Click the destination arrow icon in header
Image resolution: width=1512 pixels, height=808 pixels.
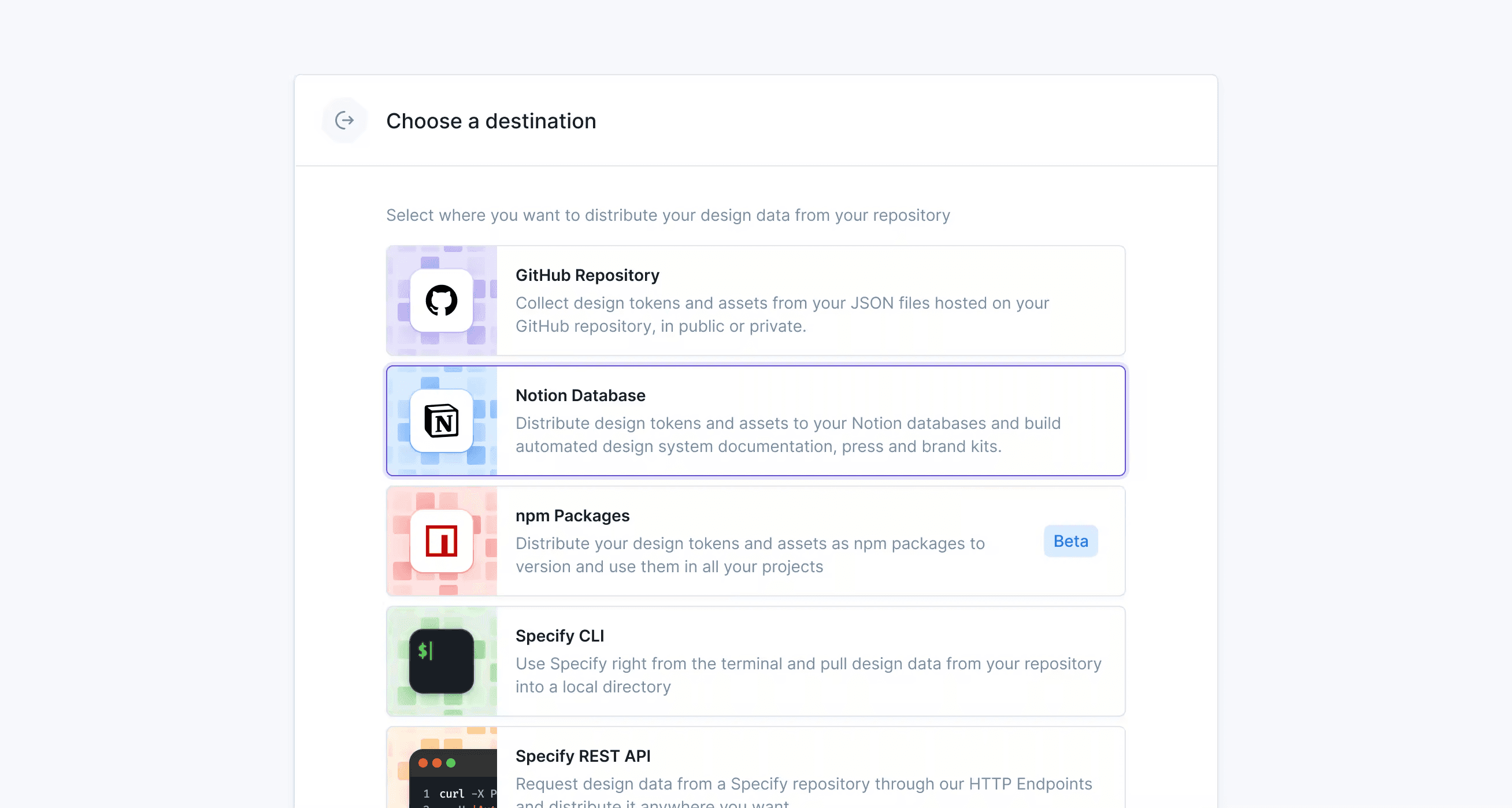[x=344, y=121]
